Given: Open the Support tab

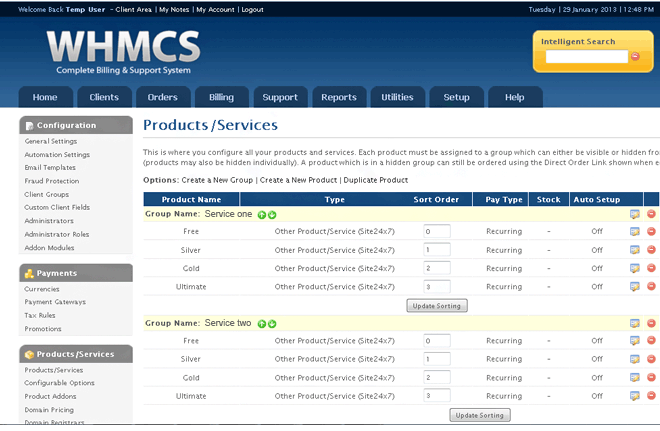Looking at the screenshot, I should pos(280,97).
